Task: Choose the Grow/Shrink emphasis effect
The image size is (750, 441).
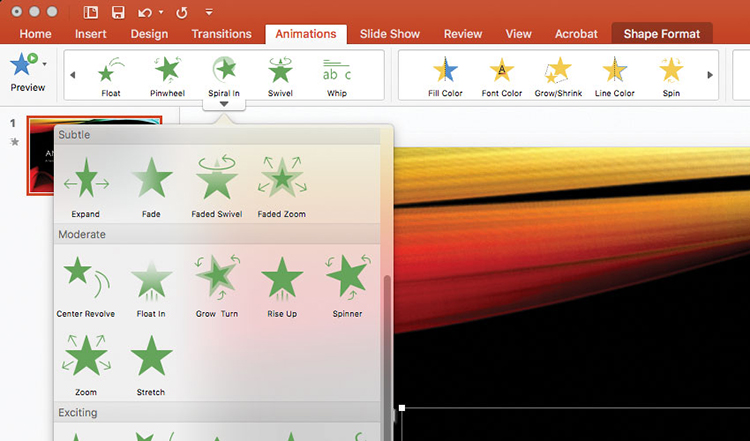Action: (x=558, y=76)
